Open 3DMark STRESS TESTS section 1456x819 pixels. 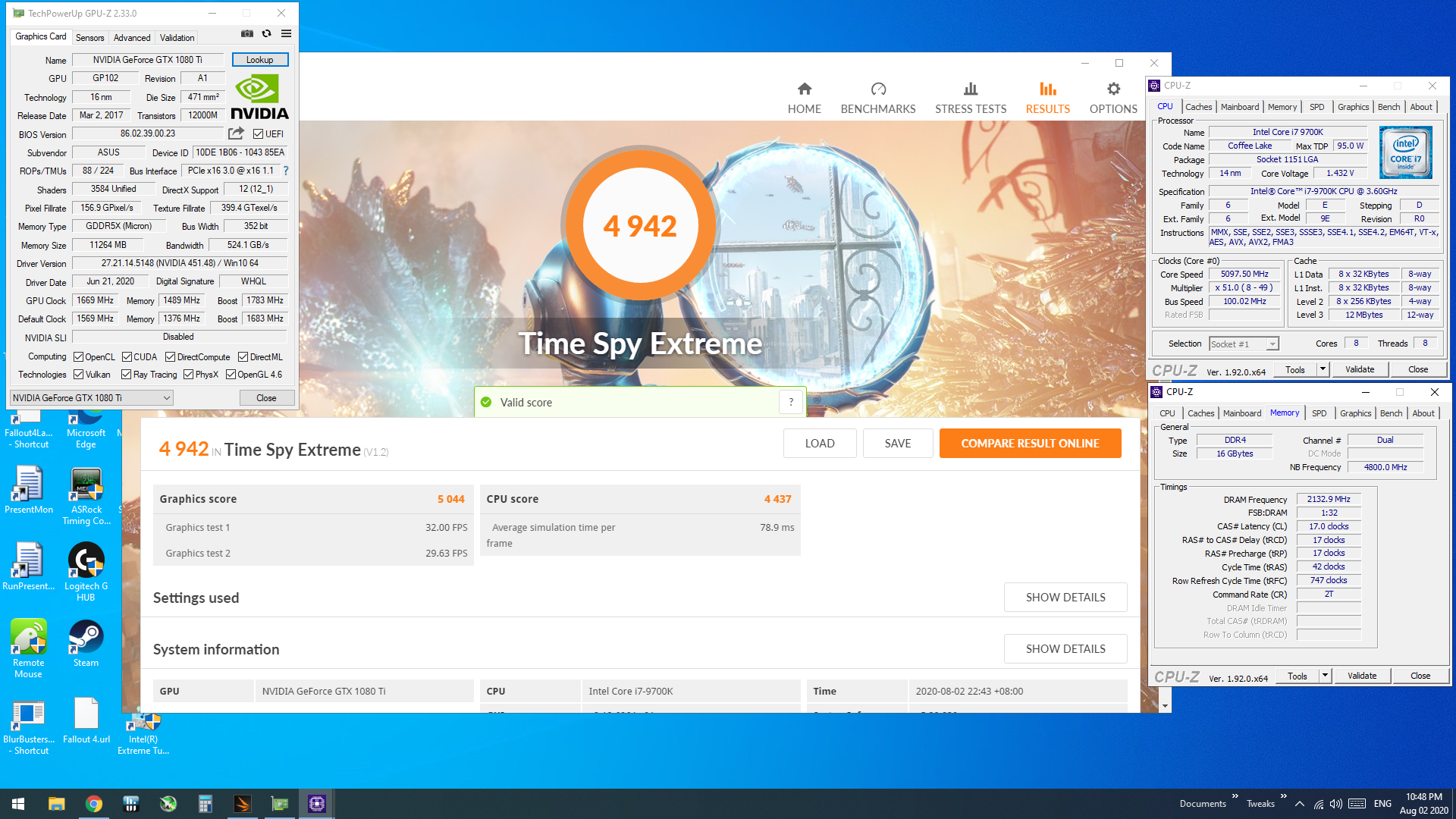971,99
